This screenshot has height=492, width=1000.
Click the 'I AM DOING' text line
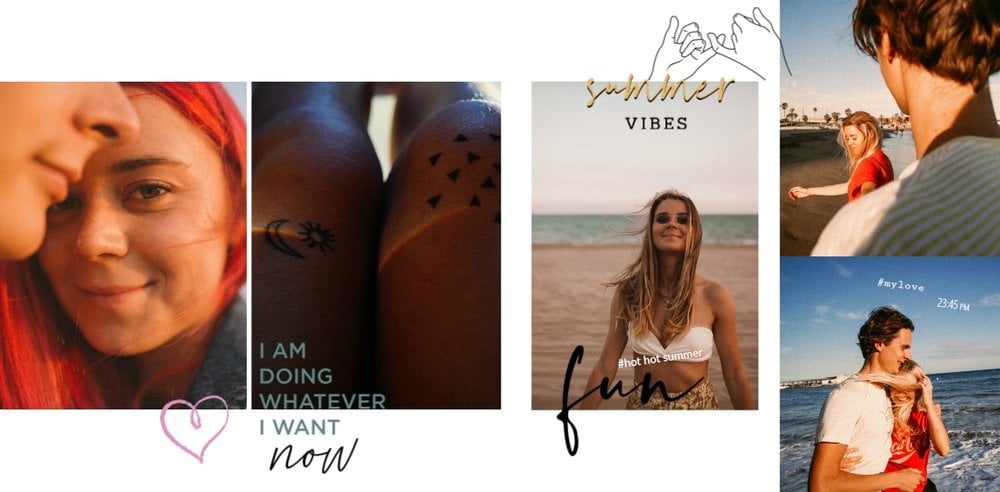pyautogui.click(x=295, y=363)
